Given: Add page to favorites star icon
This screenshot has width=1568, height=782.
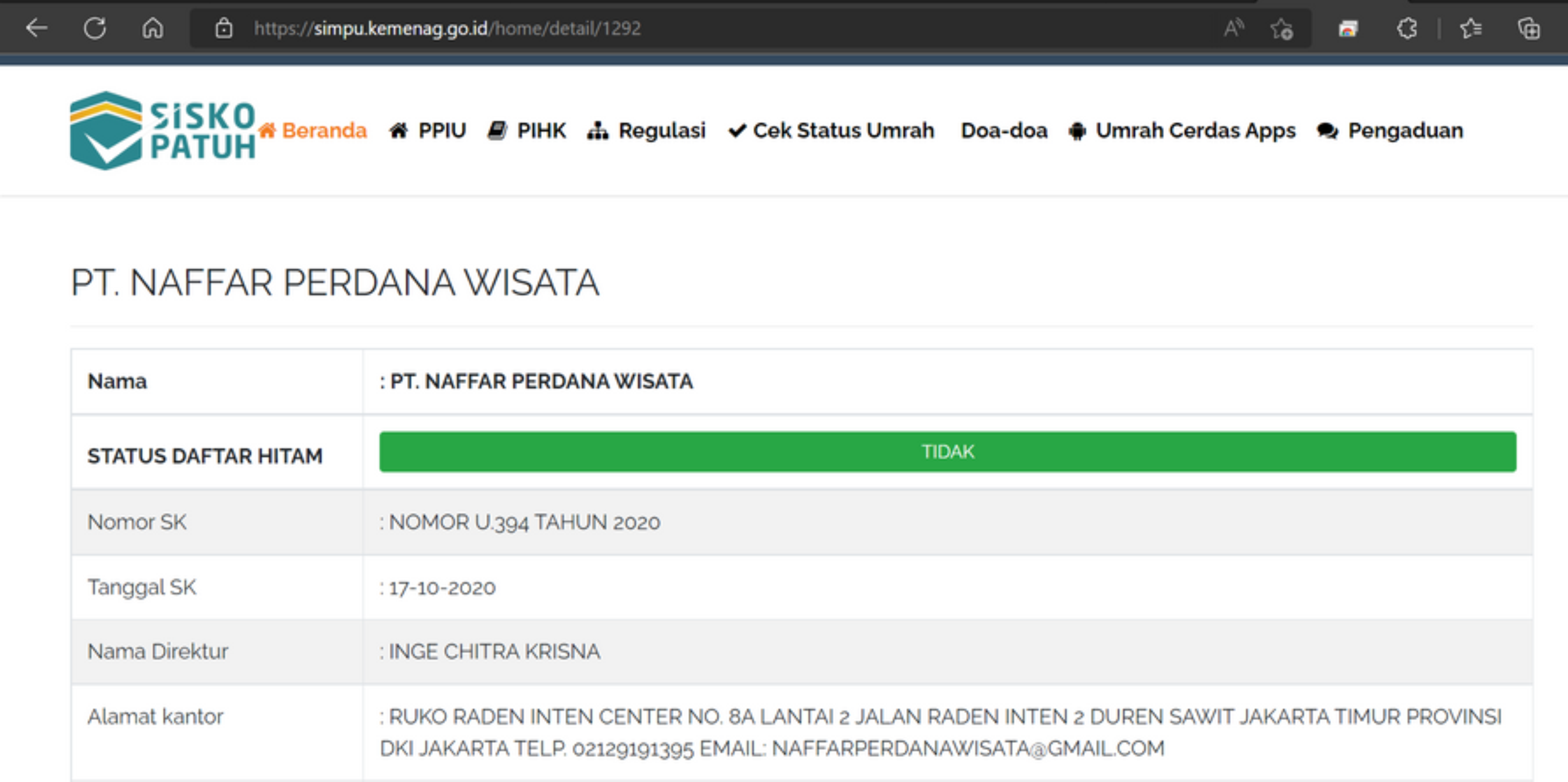Looking at the screenshot, I should pos(1281,28).
